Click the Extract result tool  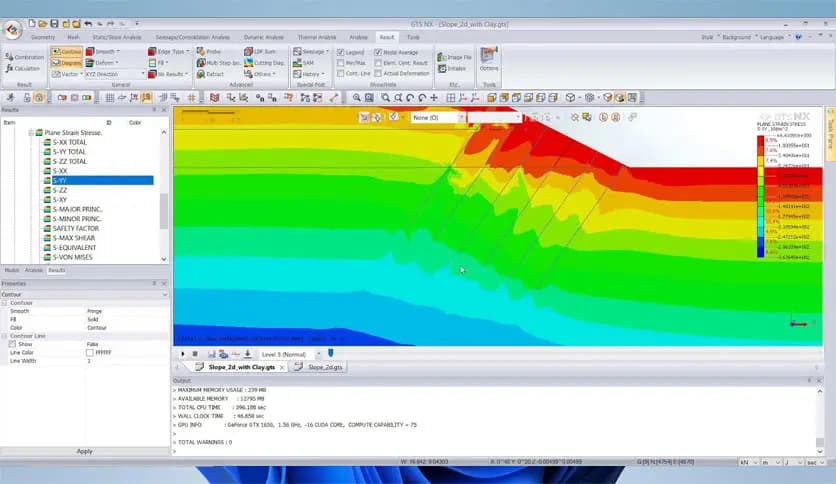[x=211, y=74]
